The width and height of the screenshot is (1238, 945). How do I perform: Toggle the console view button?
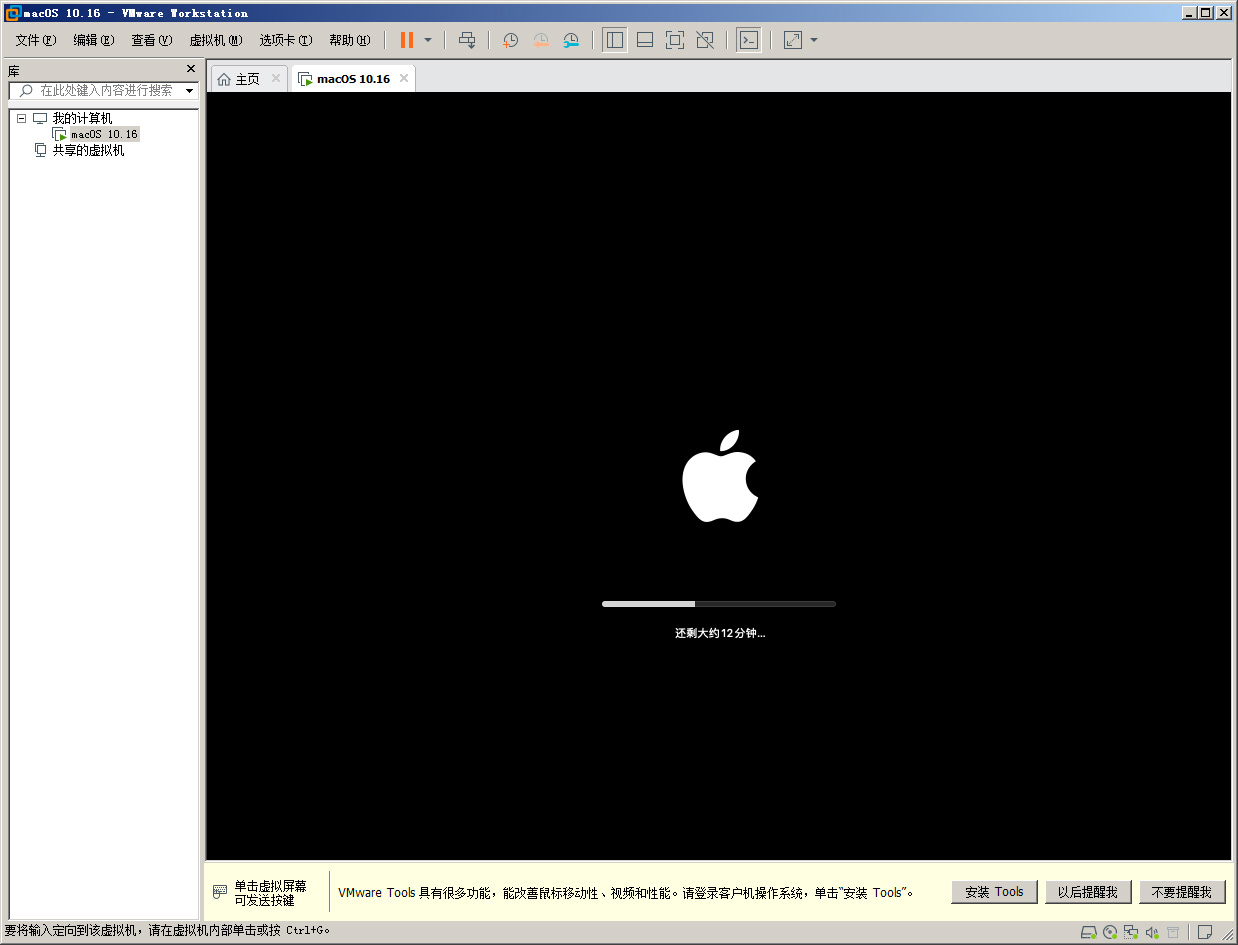tap(748, 40)
